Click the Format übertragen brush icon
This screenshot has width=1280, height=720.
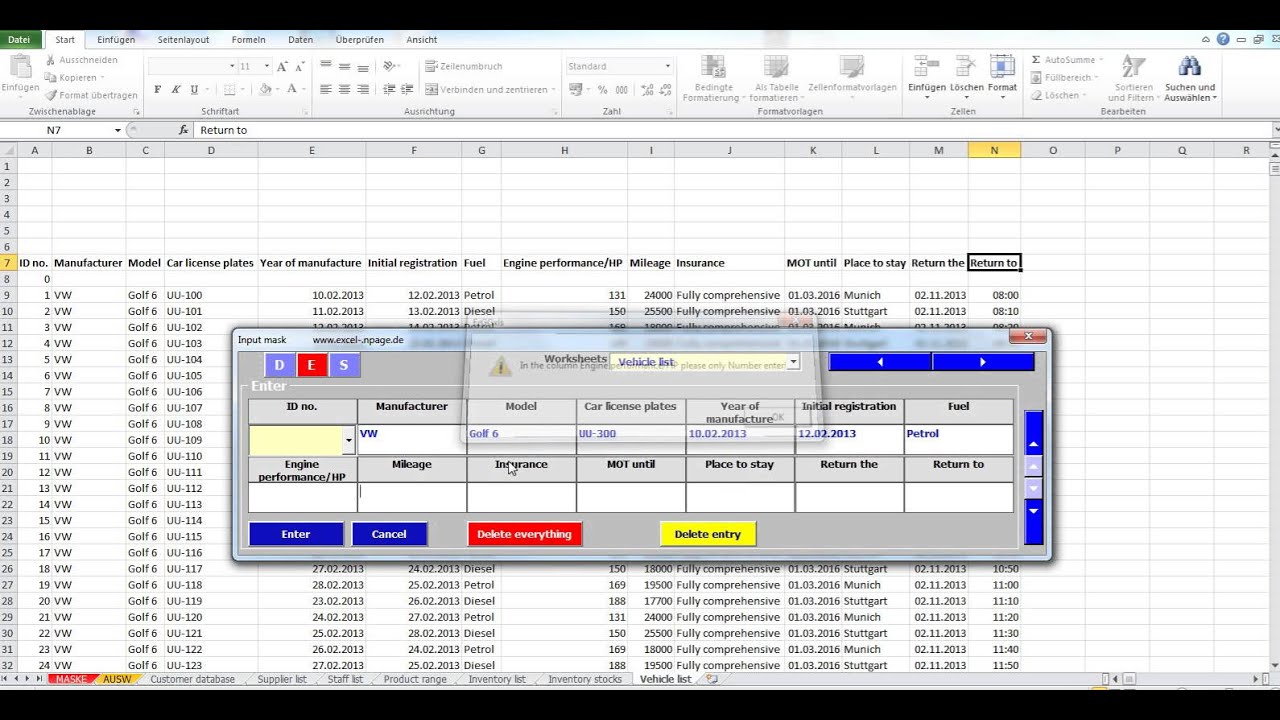(x=51, y=95)
